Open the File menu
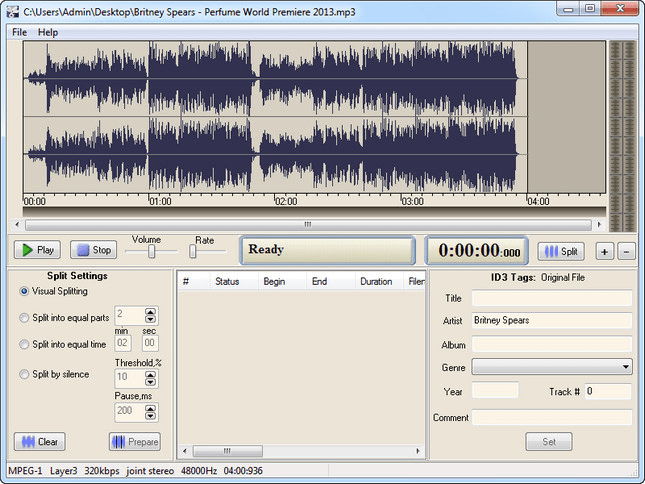645x484 pixels. coord(19,32)
